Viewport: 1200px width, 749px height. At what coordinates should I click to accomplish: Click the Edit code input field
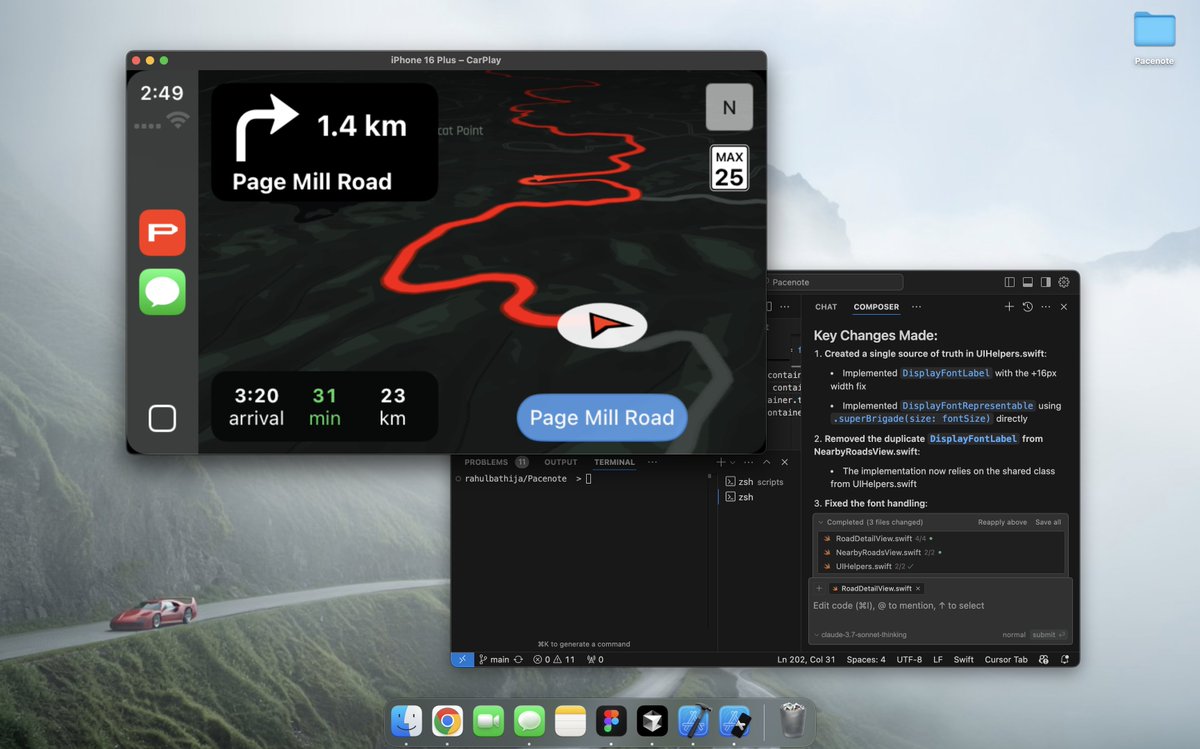click(x=940, y=606)
